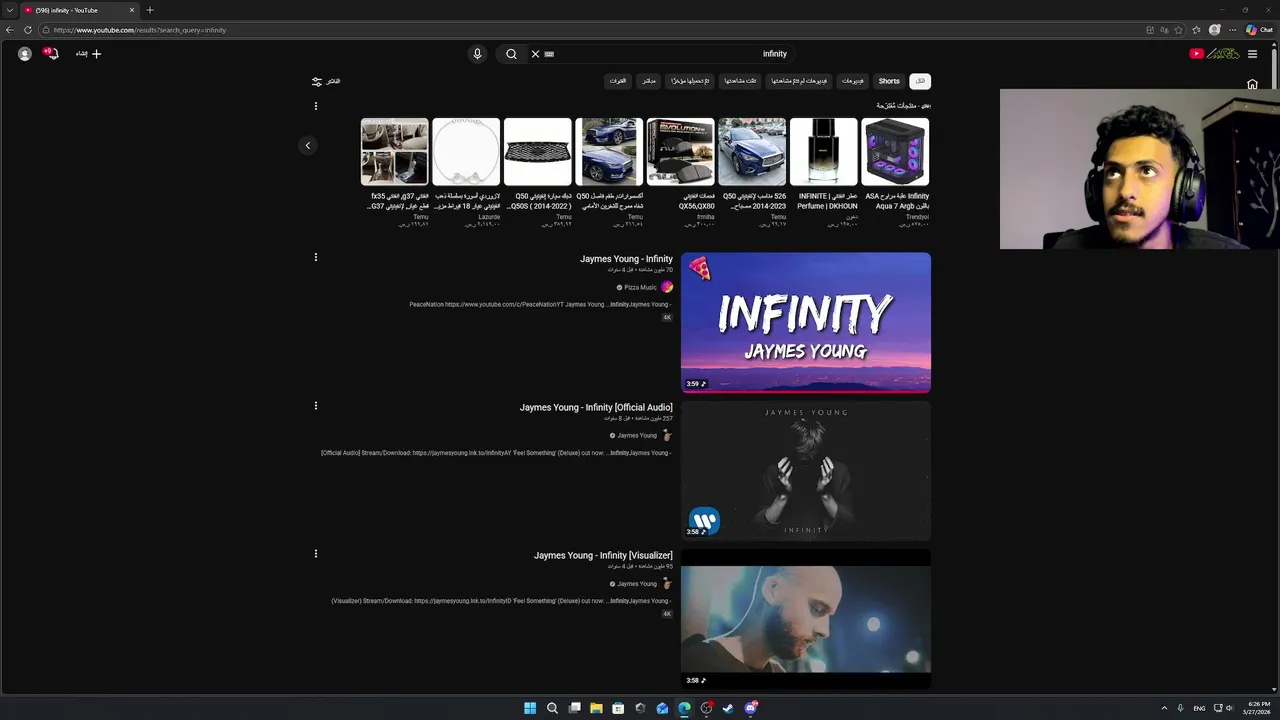Select the 'Recently uploaded' filter chip
This screenshot has width=1280, height=720.
[690, 81]
